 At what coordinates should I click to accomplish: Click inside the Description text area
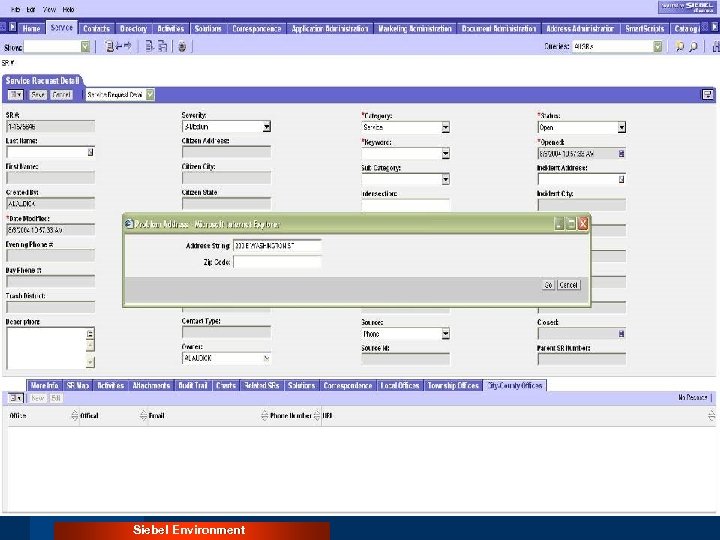[46, 348]
